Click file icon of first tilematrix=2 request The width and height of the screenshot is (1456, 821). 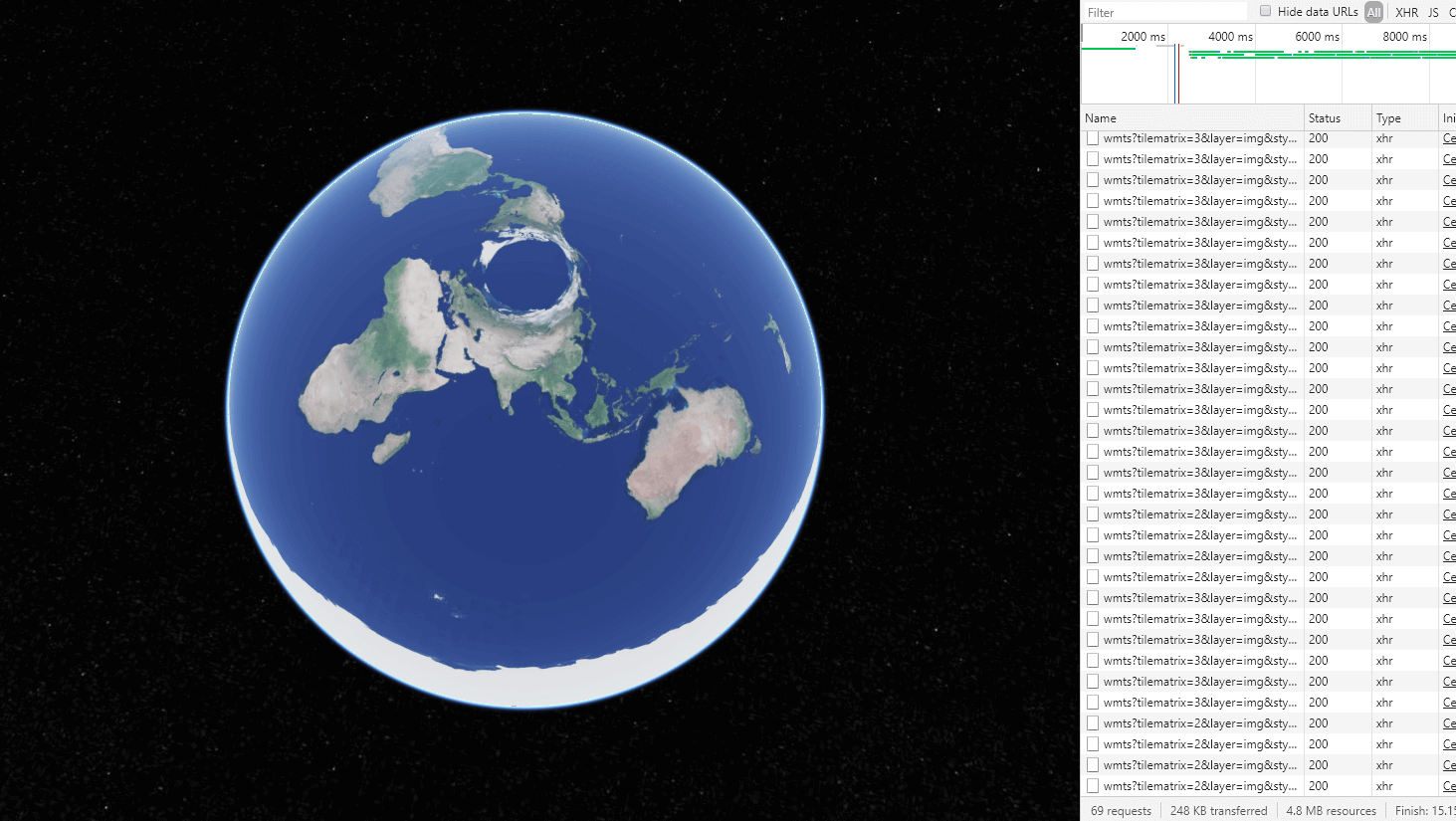1093,514
